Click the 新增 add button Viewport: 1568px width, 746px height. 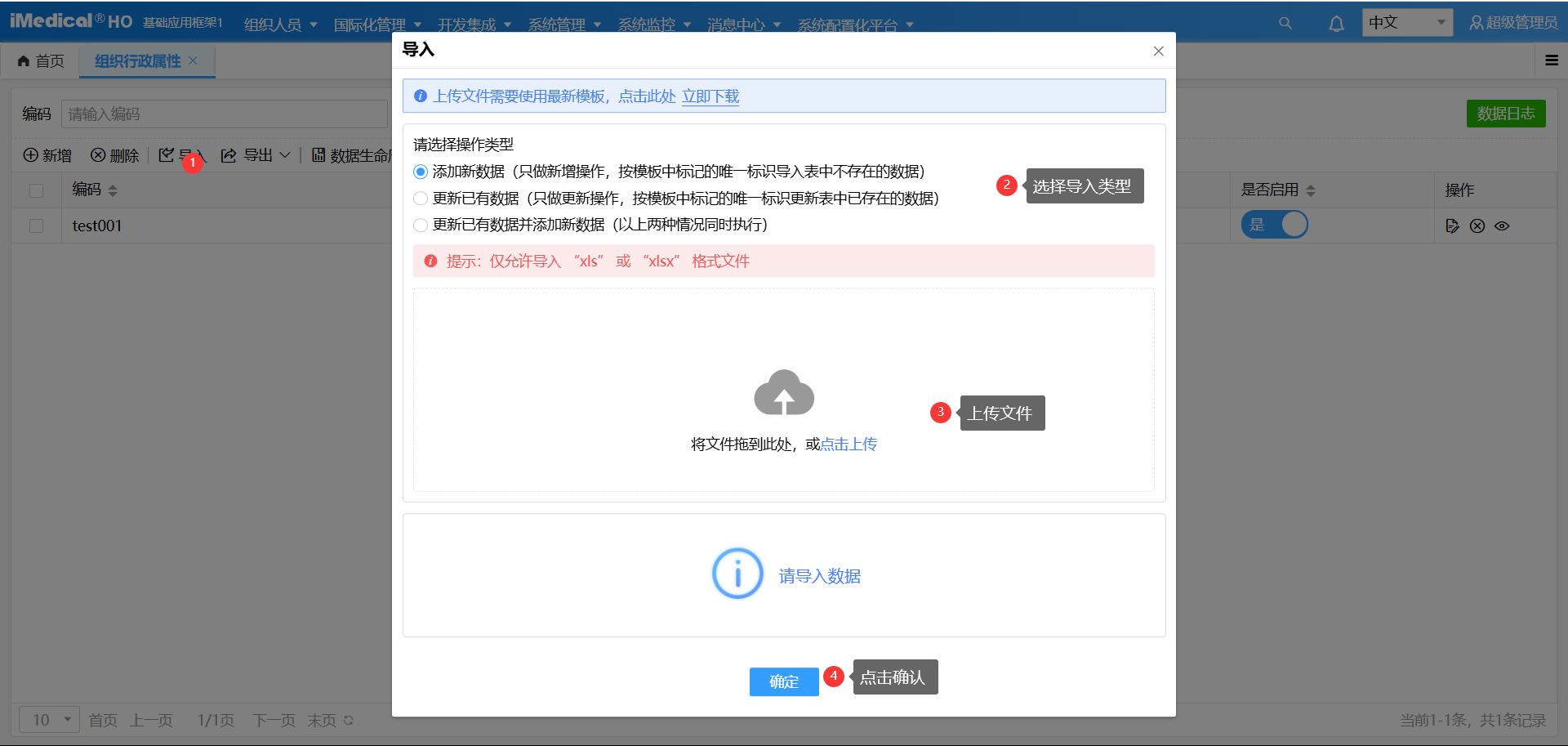[x=47, y=155]
